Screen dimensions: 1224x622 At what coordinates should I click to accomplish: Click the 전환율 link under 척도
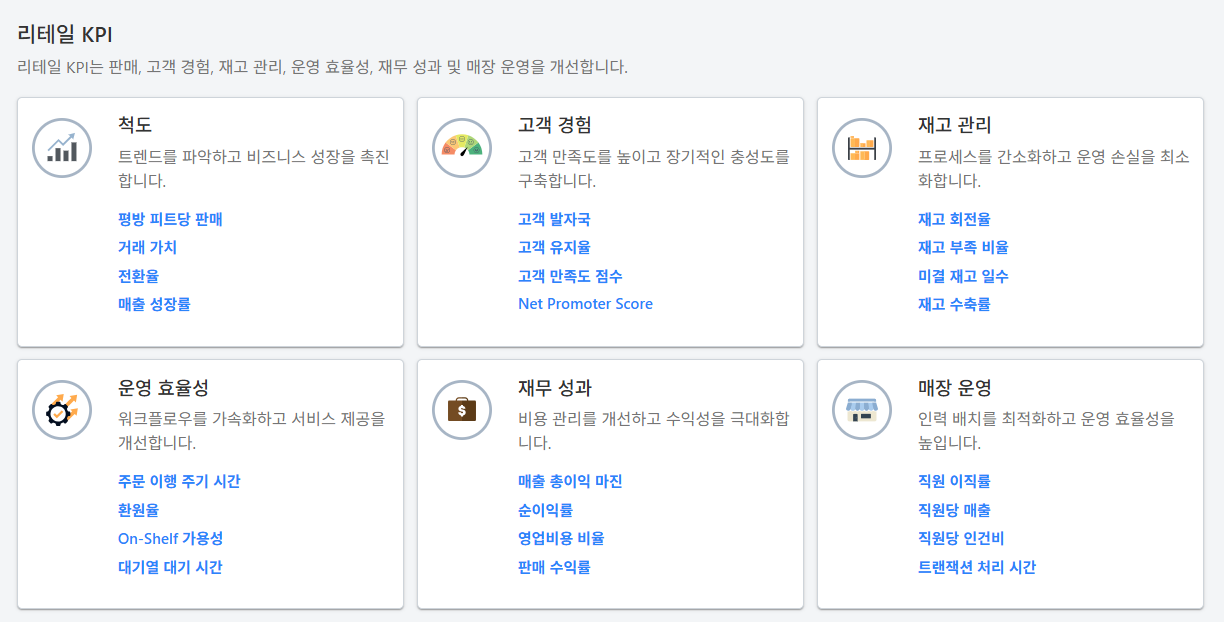coord(140,275)
